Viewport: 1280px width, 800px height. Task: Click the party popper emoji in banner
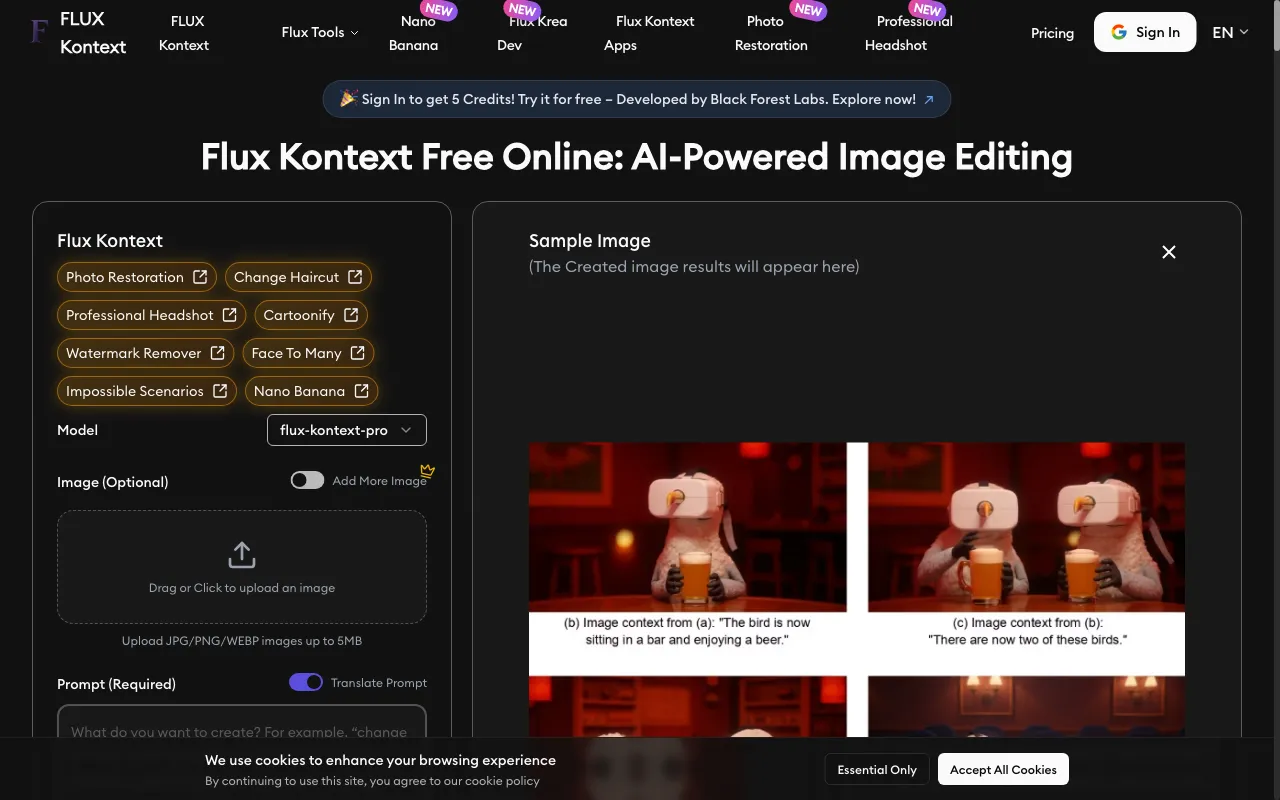(348, 99)
